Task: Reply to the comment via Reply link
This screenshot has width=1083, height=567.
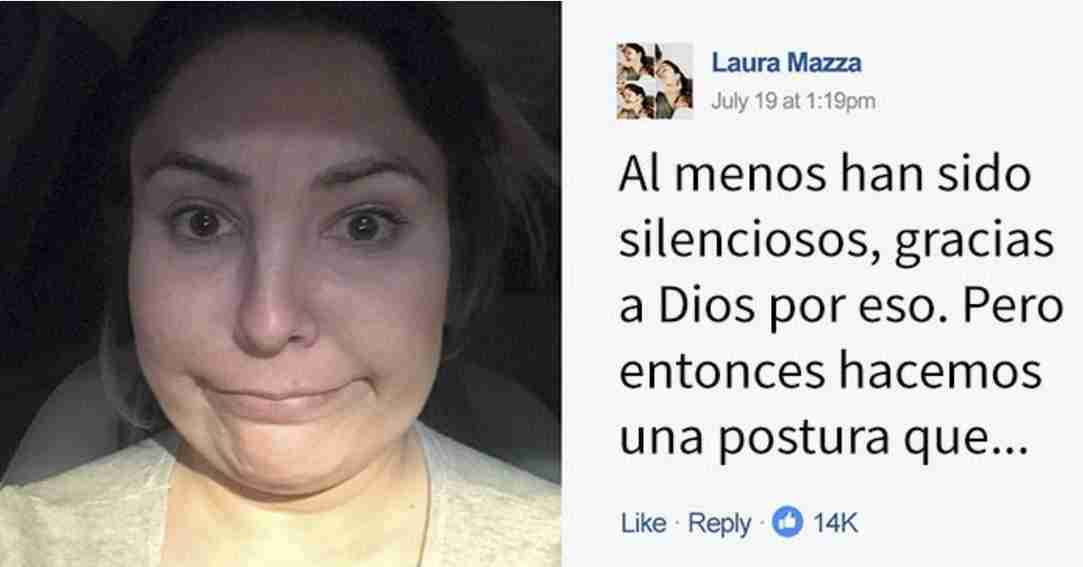Action: click(719, 524)
